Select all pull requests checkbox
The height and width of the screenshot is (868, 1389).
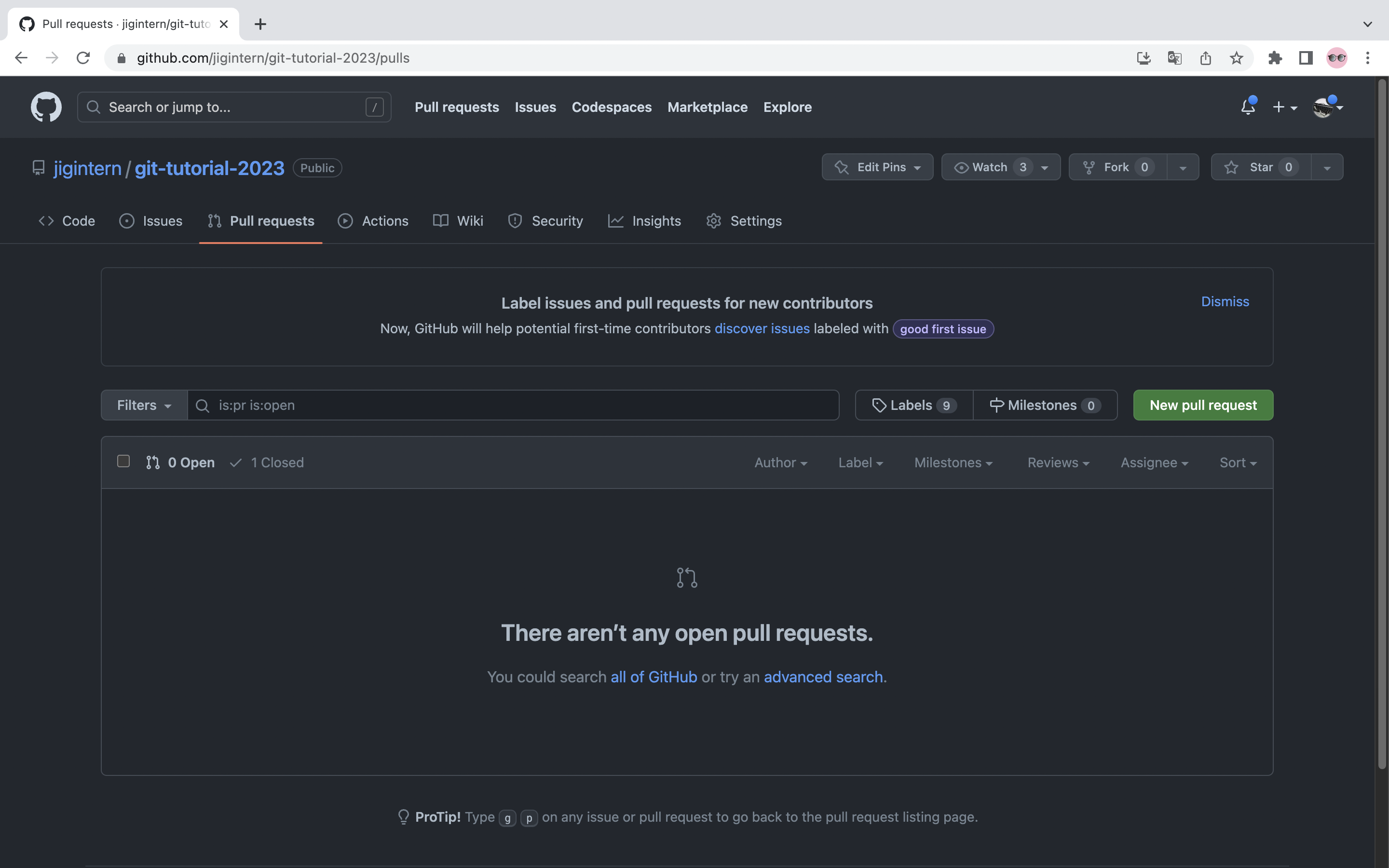click(123, 461)
